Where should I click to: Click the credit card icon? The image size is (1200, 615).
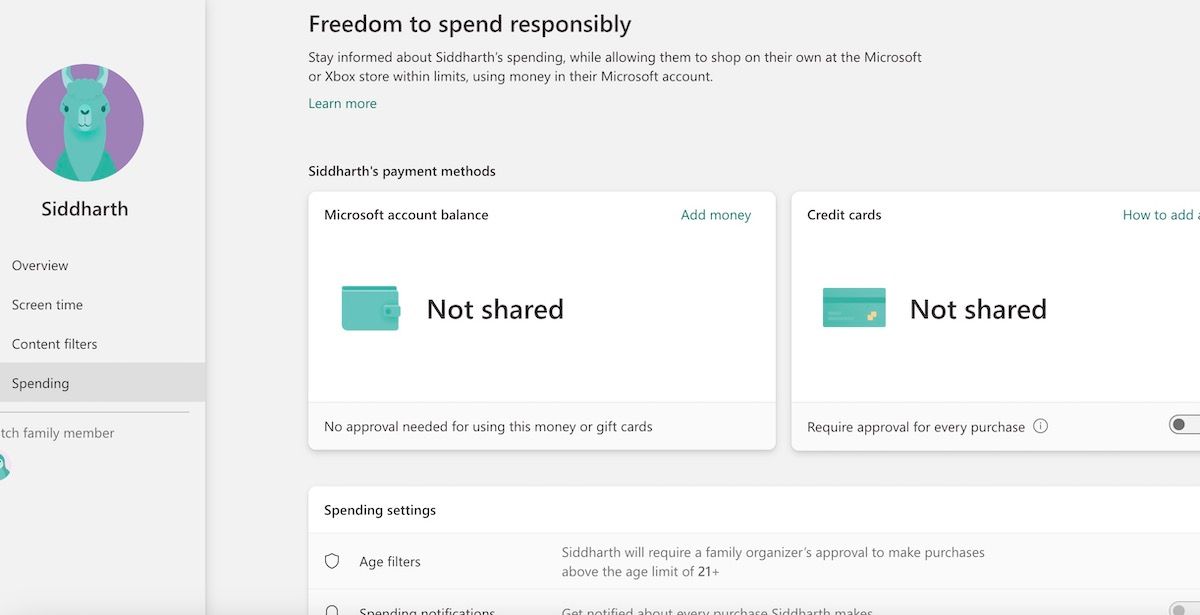pyautogui.click(x=853, y=308)
